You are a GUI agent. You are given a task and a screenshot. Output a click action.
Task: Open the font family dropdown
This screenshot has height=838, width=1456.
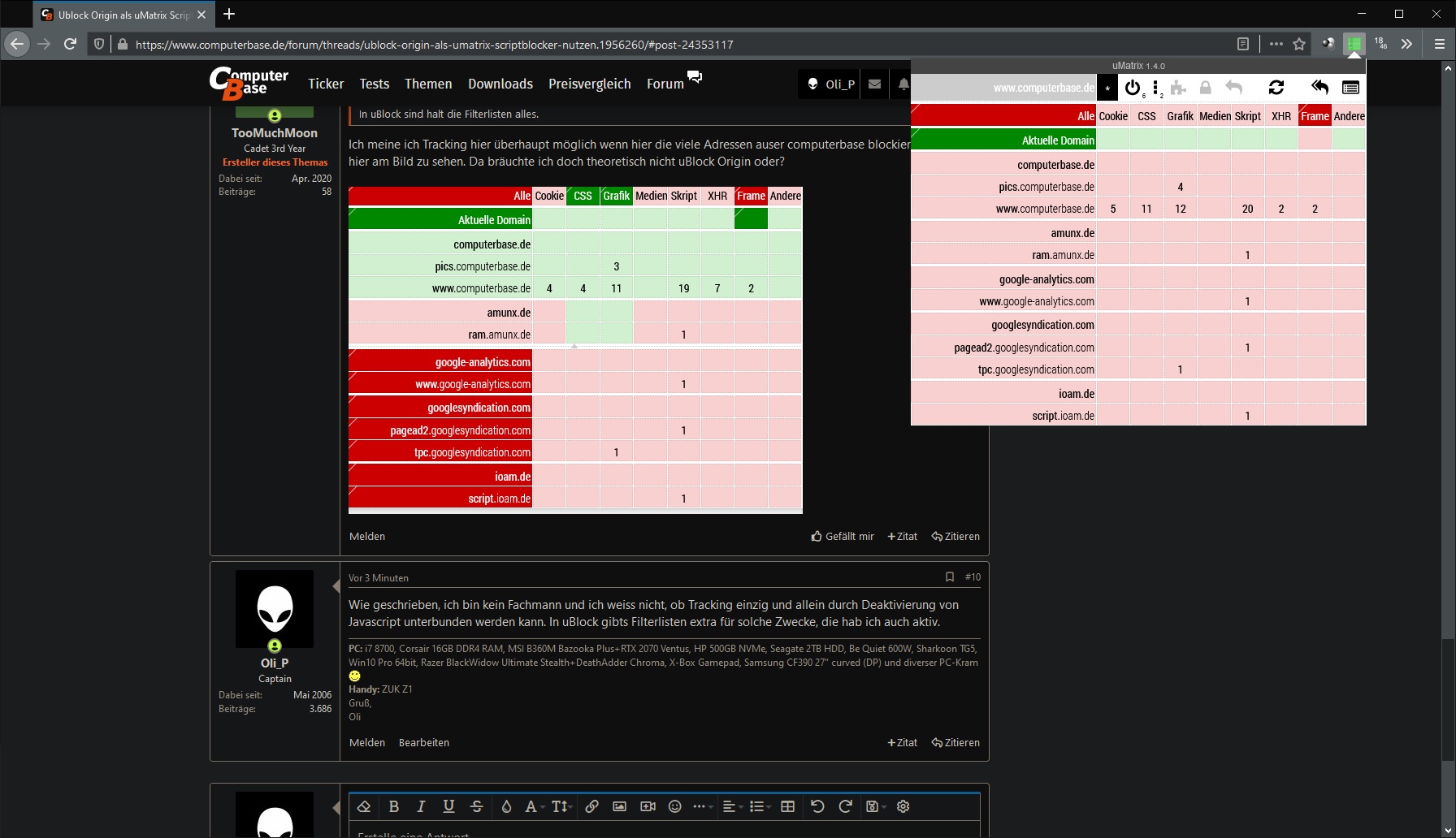click(x=533, y=806)
